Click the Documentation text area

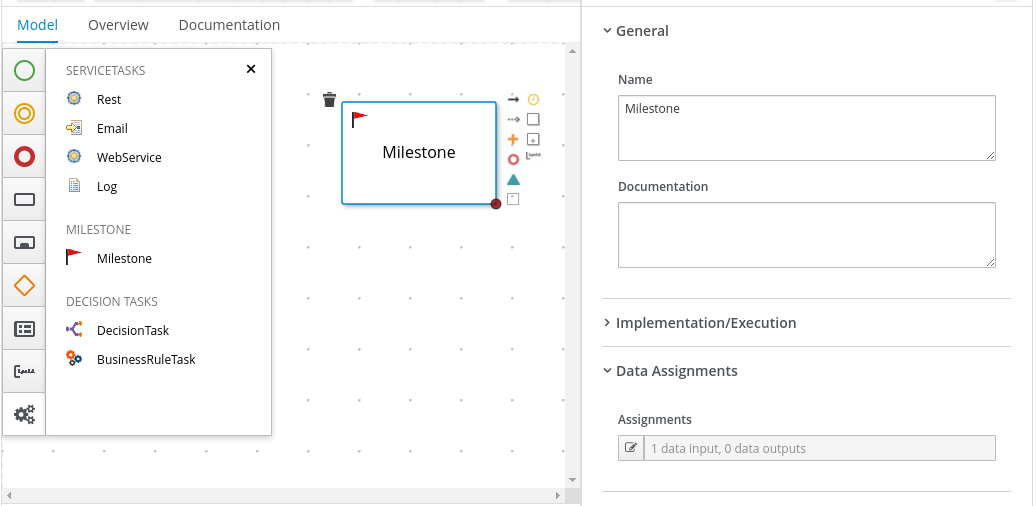tap(806, 235)
